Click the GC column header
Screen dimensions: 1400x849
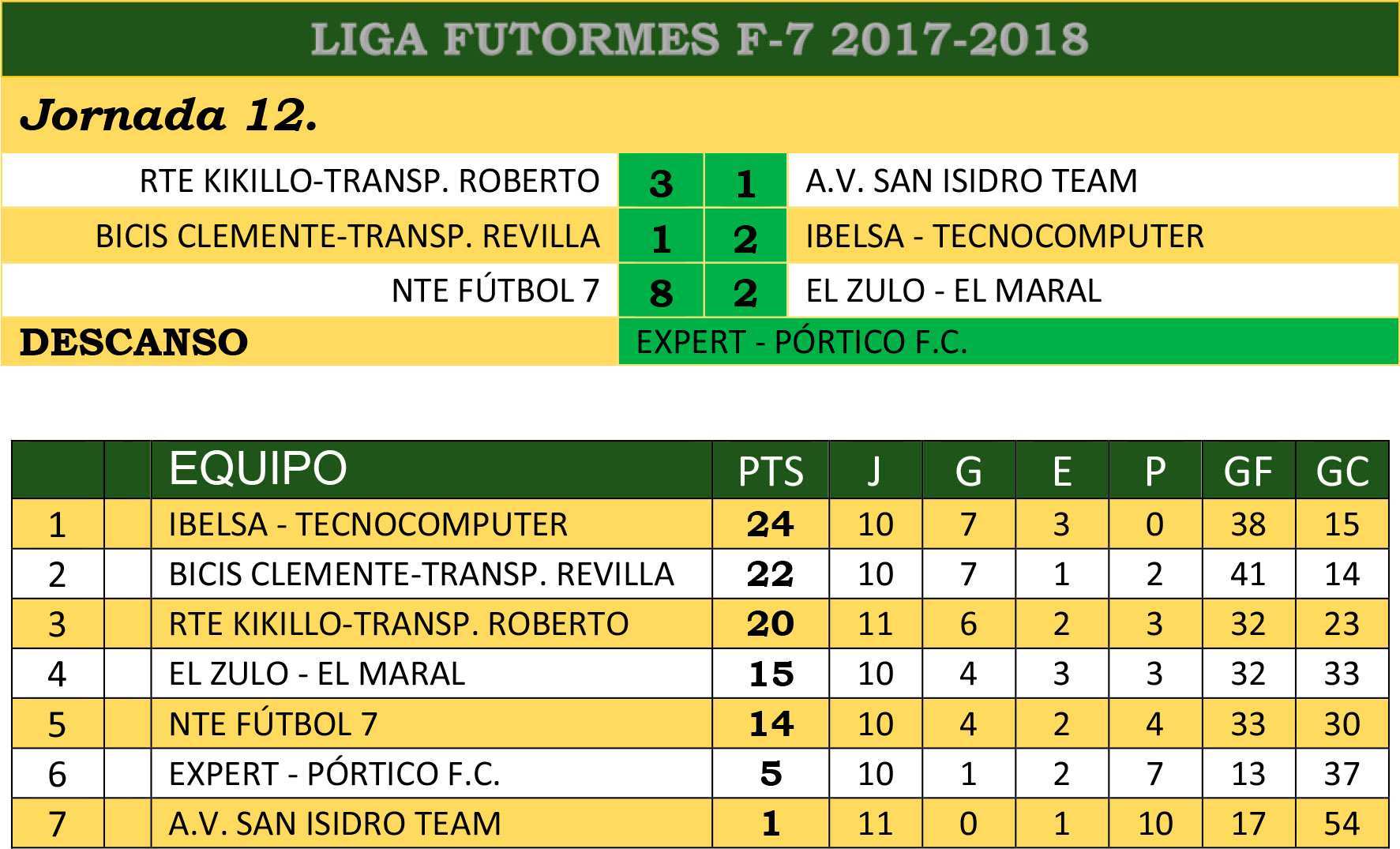(1342, 471)
